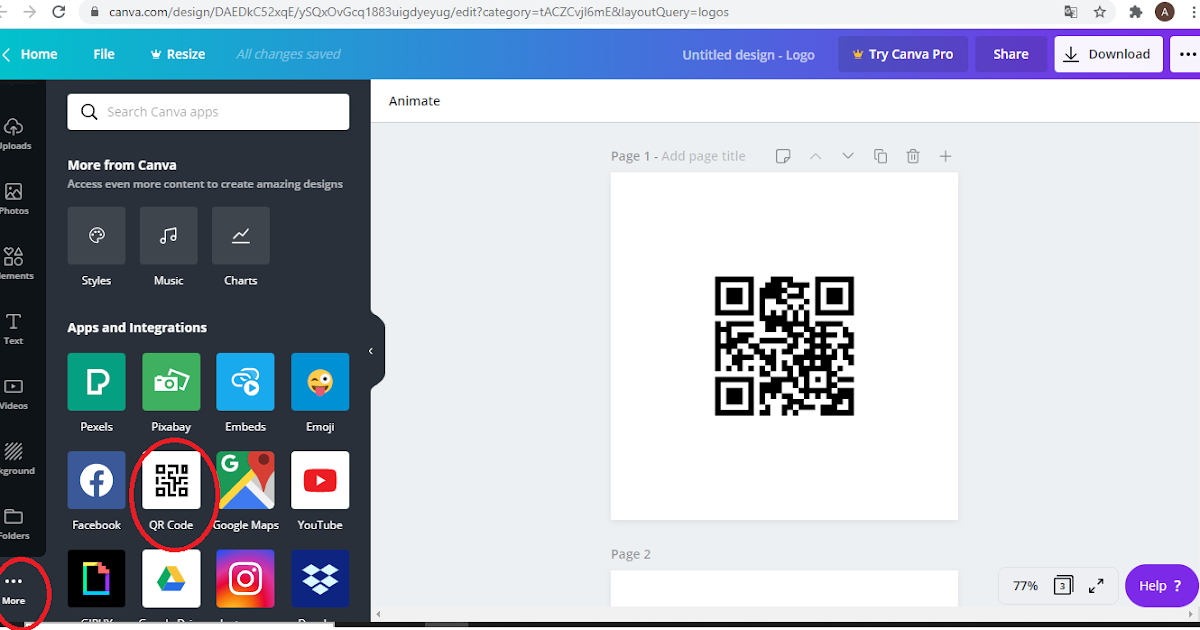Viewport: 1200px width, 630px height.
Task: Open the Help button
Action: (x=1161, y=586)
